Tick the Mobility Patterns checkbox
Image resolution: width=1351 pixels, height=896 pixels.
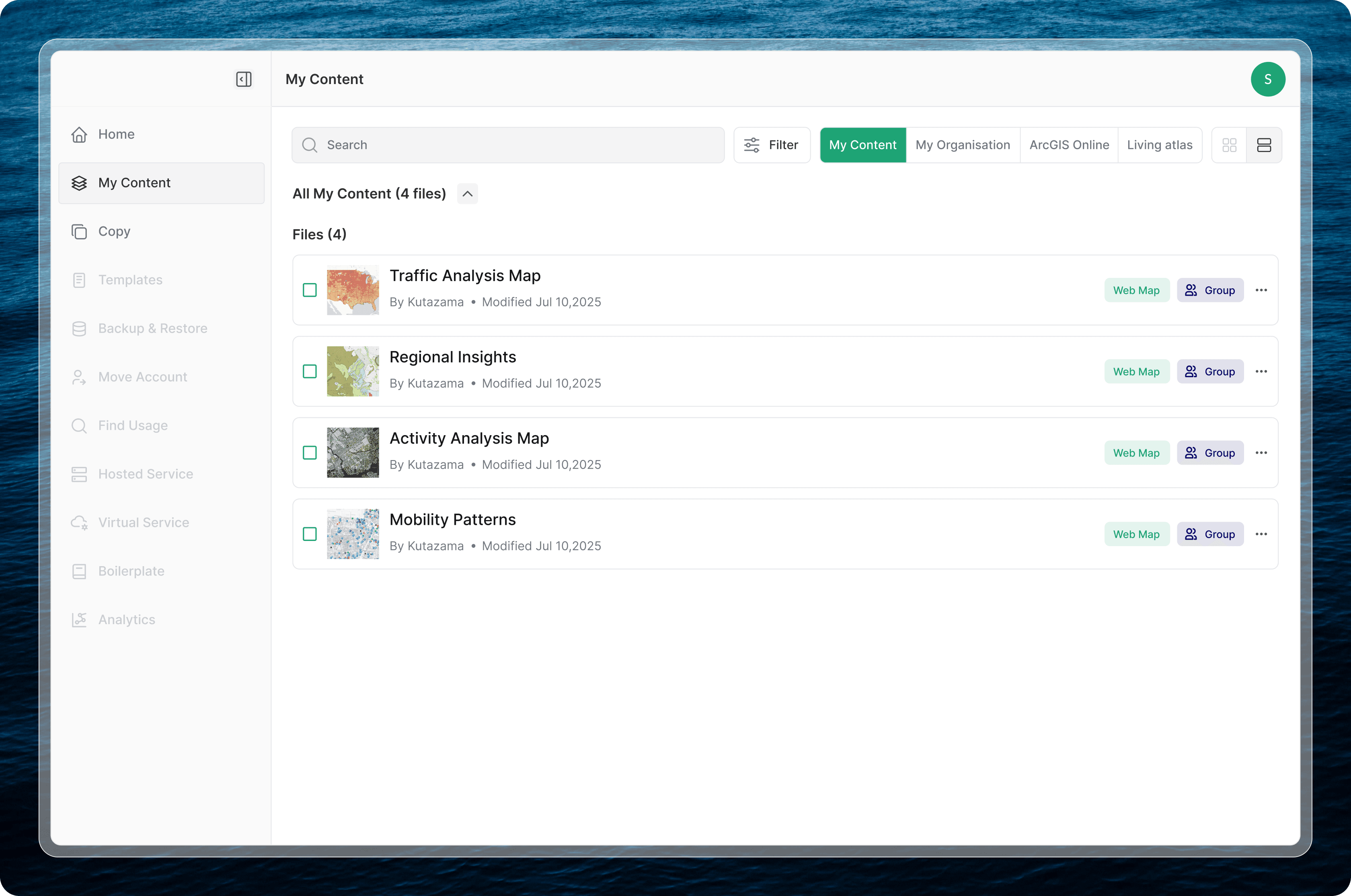pos(310,534)
